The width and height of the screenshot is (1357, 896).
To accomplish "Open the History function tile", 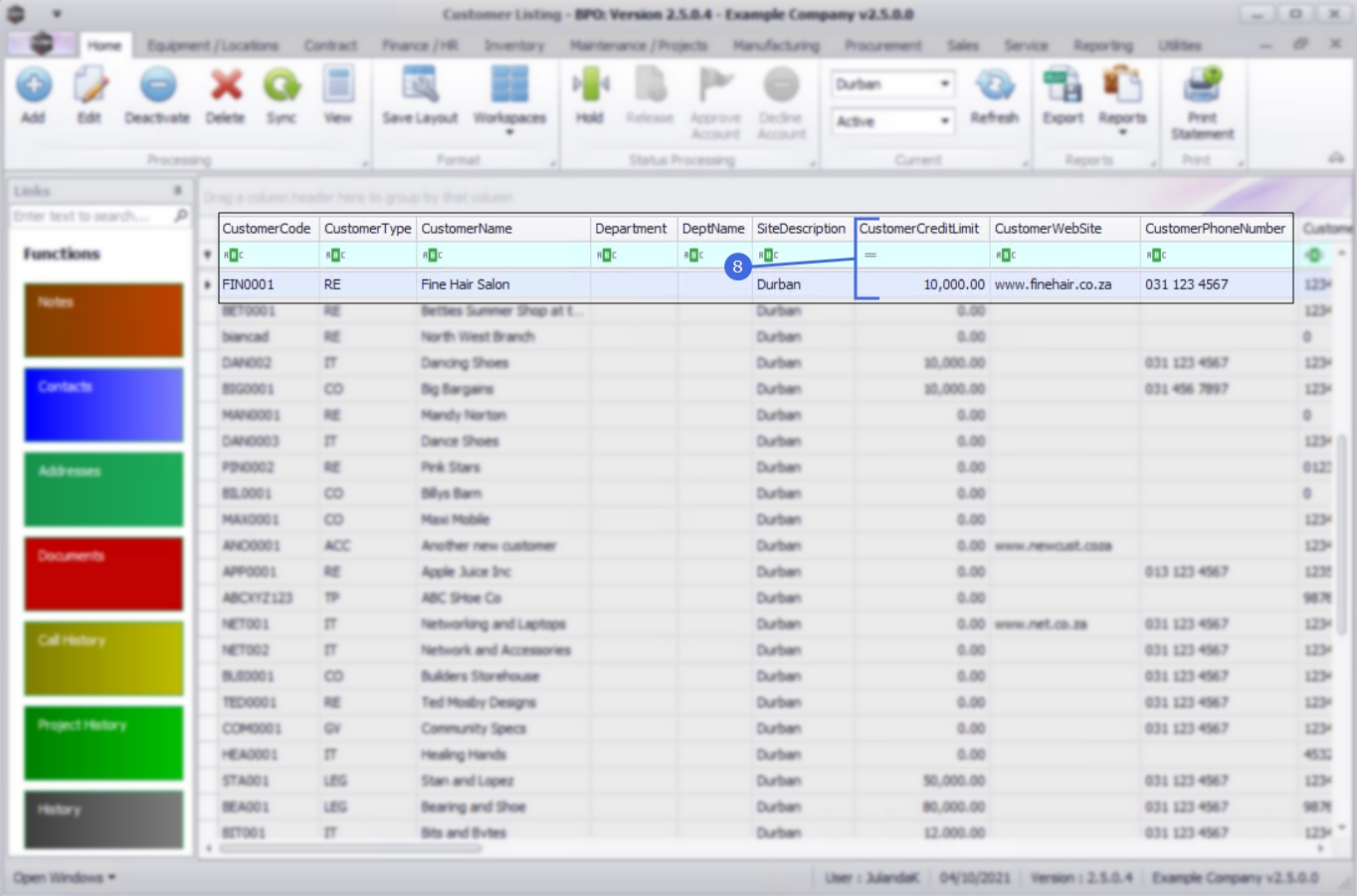I will coord(103,819).
